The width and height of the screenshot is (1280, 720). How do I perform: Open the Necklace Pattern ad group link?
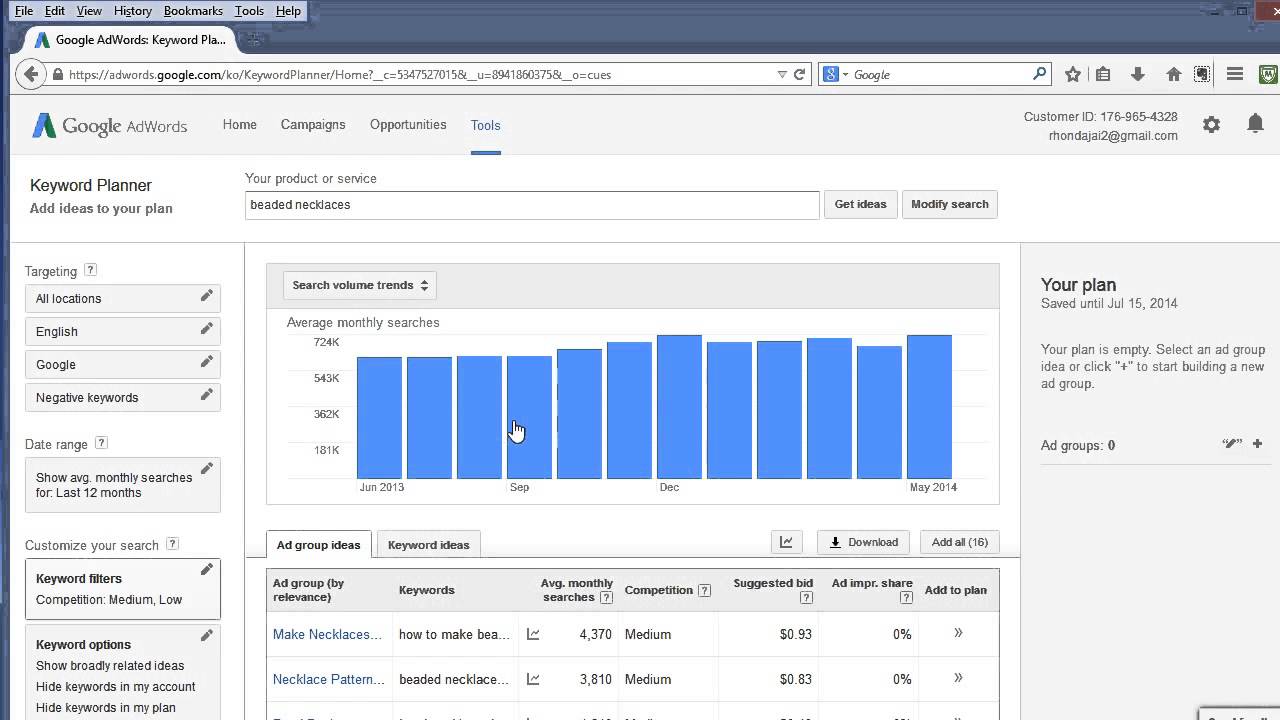click(328, 679)
